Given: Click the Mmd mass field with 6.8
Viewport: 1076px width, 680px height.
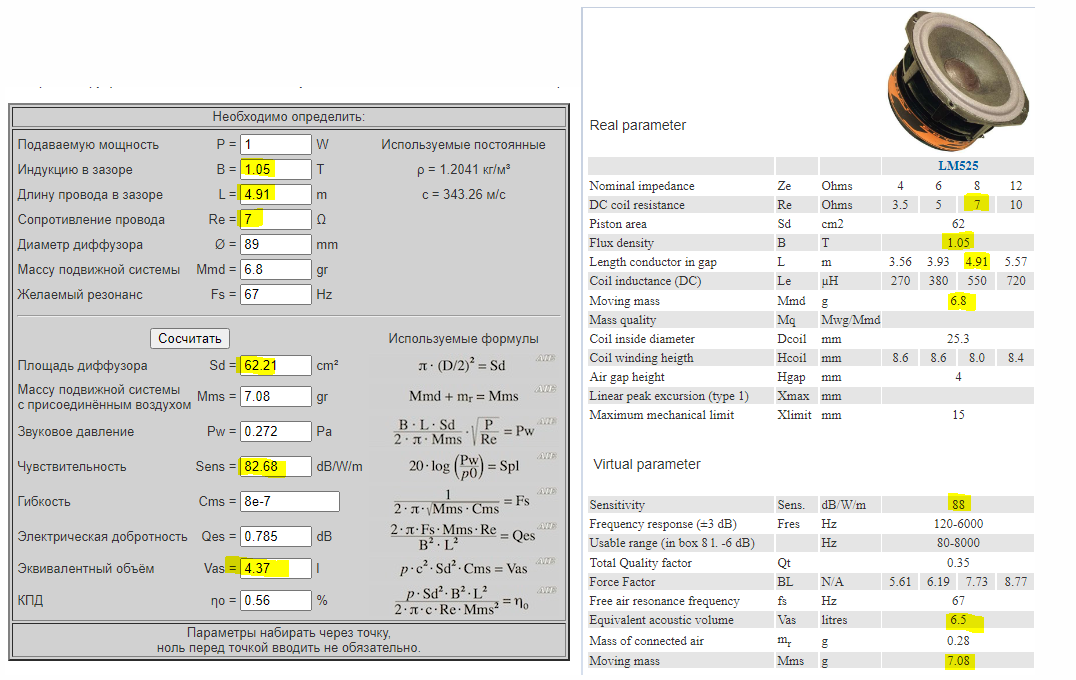Looking at the screenshot, I should click(276, 269).
